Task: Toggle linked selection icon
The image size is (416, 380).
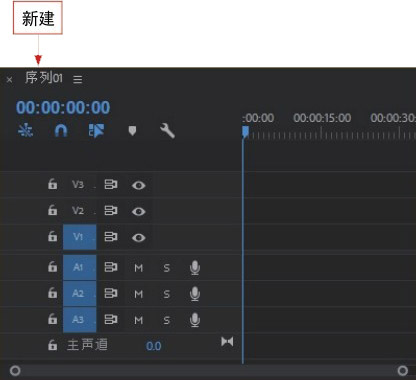Action: pos(96,131)
